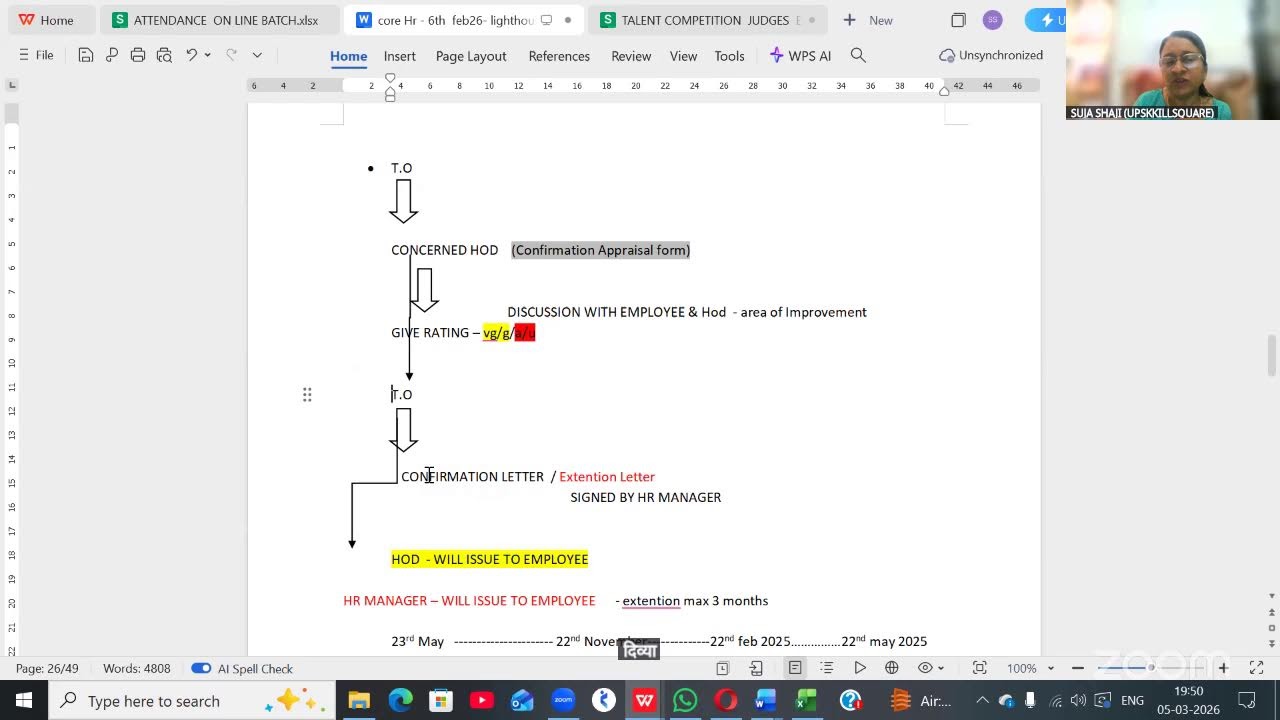Switch to Web Layout globe icon
This screenshot has height=720, width=1280.
click(x=892, y=668)
